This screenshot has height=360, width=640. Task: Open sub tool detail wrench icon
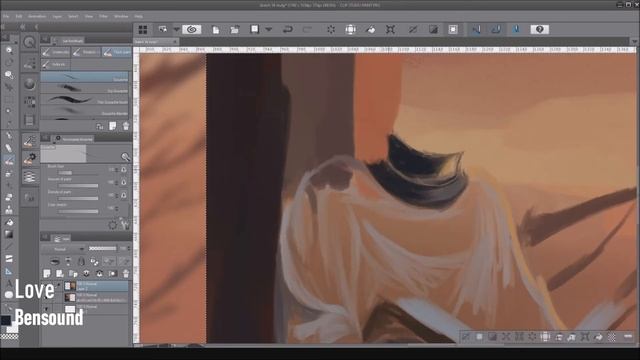(x=124, y=224)
